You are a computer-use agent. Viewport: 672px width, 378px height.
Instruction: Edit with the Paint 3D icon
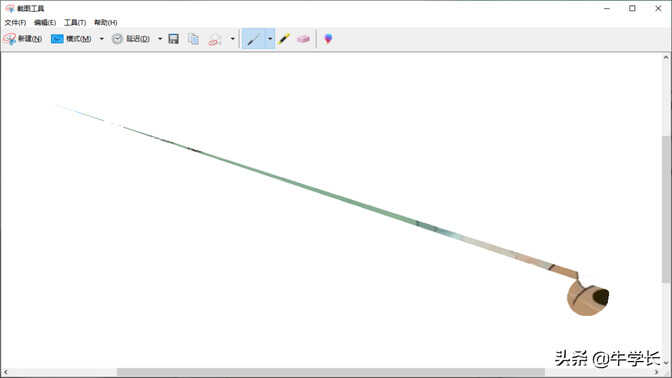click(328, 39)
